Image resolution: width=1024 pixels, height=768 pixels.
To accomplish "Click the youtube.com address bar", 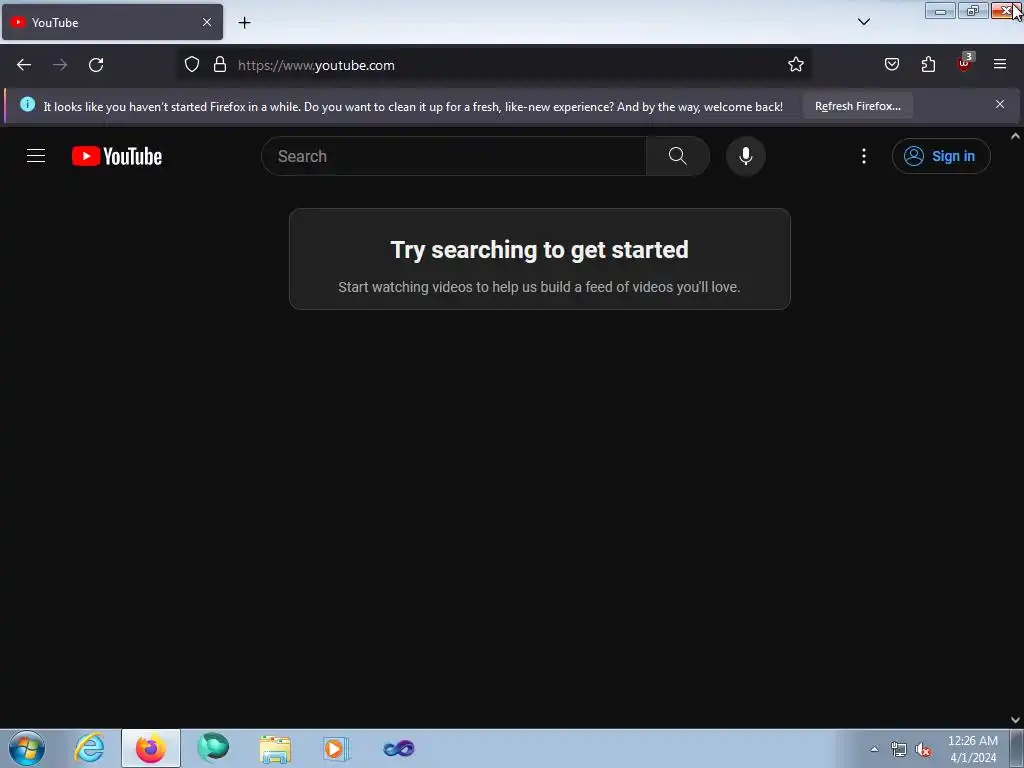I will [496, 65].
